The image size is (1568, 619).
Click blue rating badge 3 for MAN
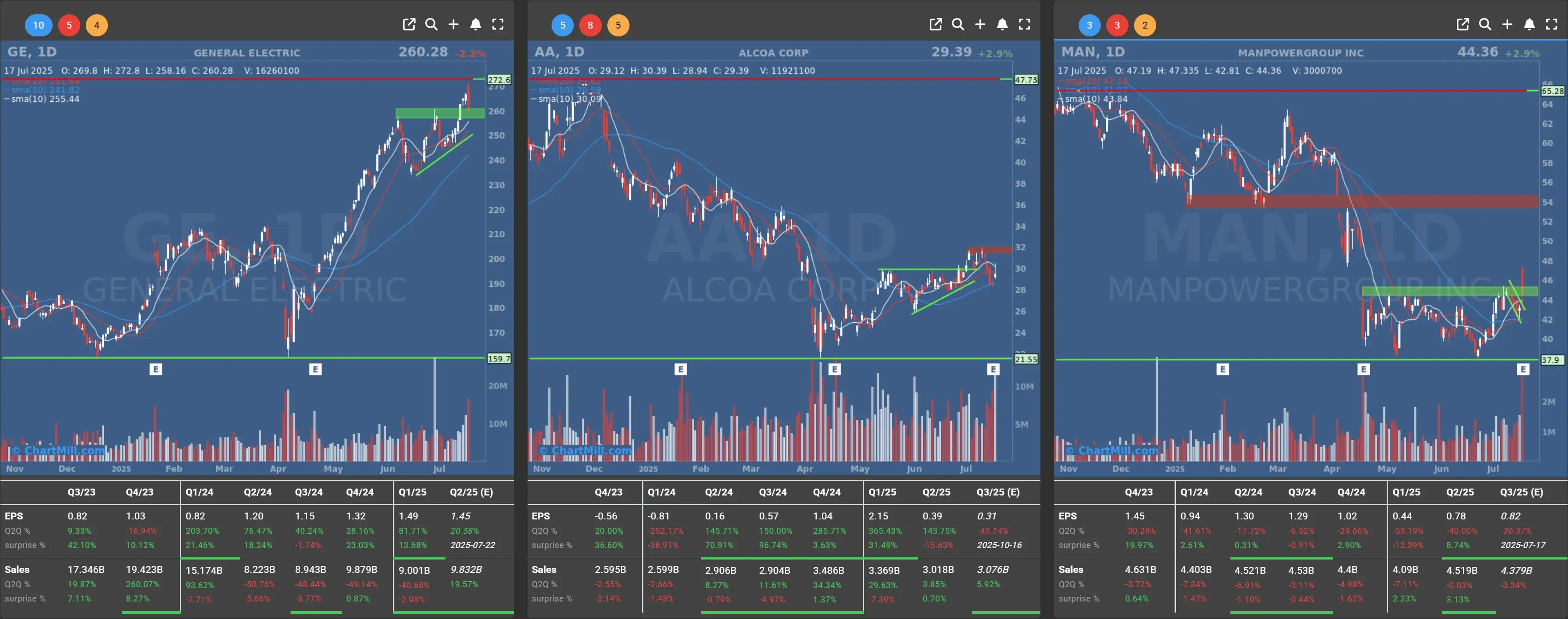click(x=1090, y=25)
